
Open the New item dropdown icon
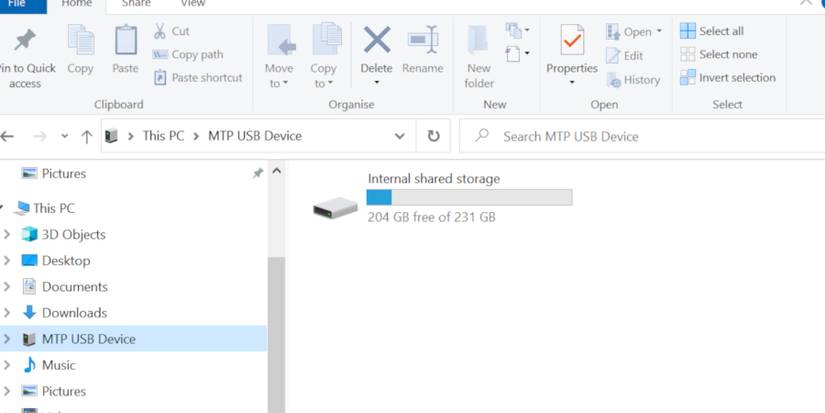[x=518, y=30]
